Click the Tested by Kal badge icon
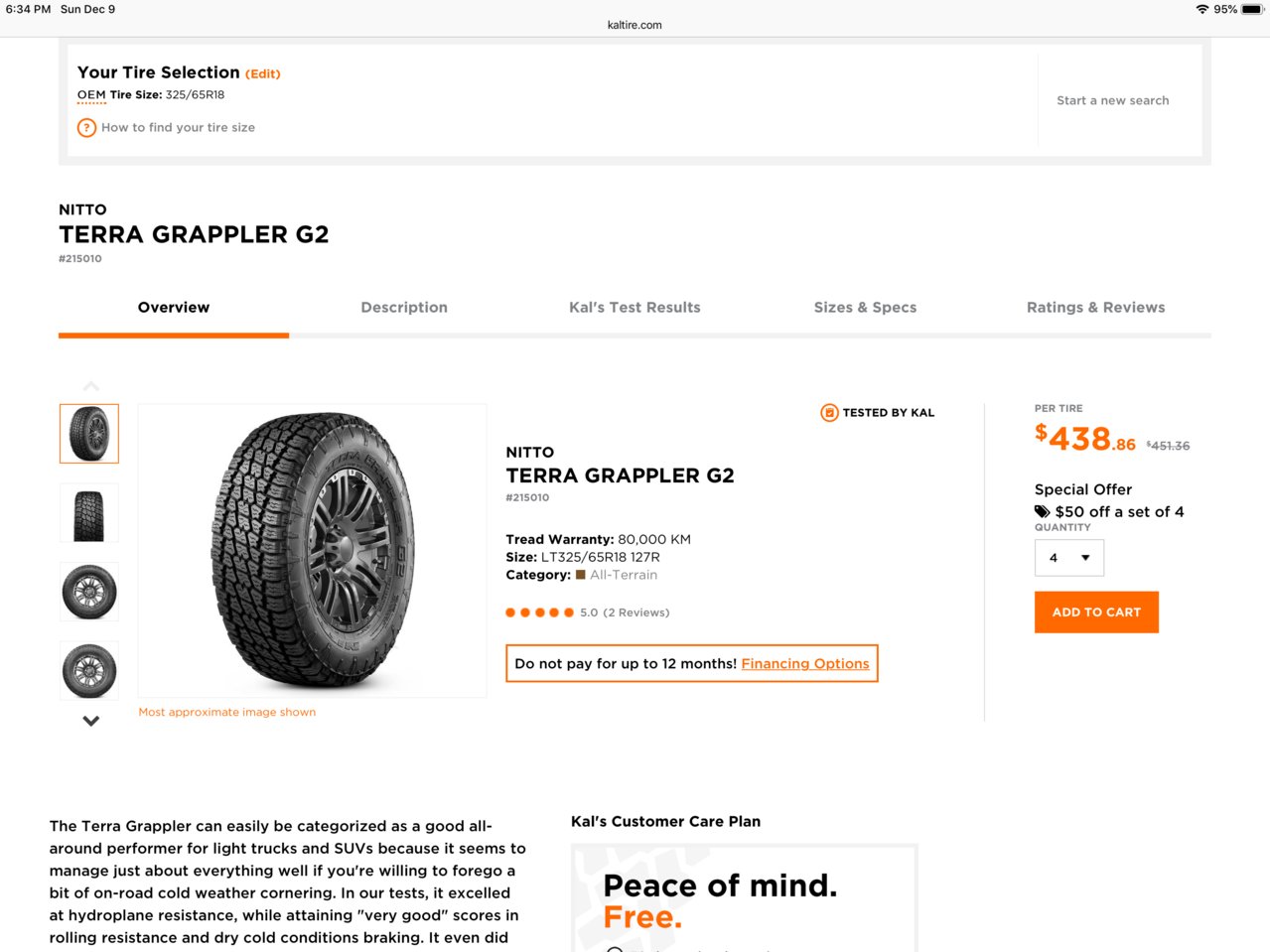 [x=829, y=413]
